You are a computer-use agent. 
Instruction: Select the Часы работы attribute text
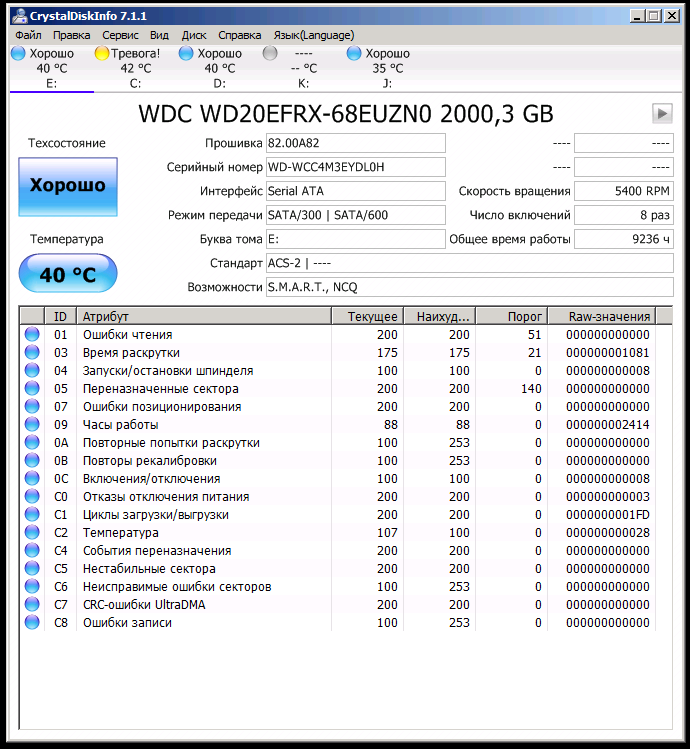pos(120,425)
